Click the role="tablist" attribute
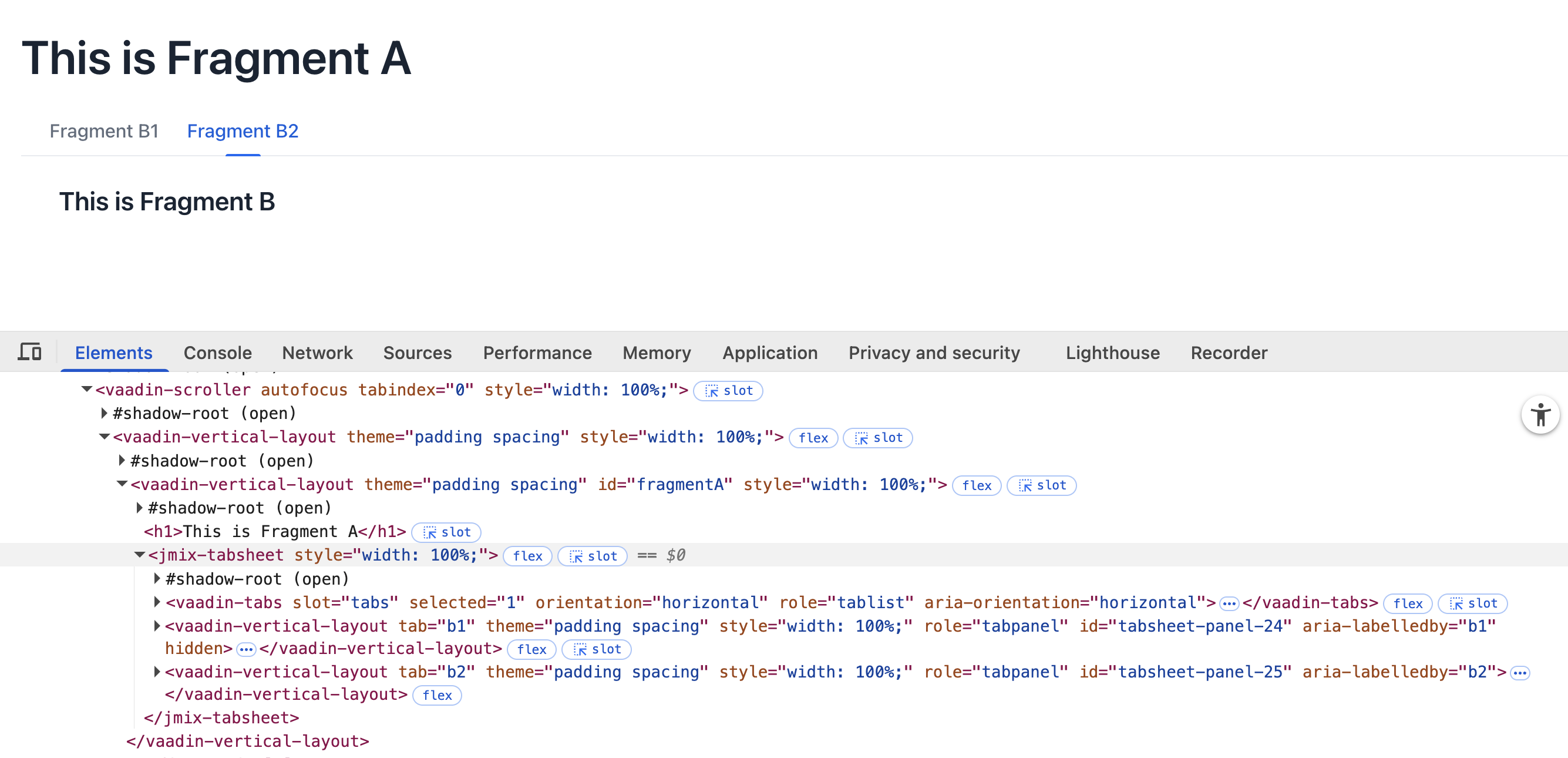 click(847, 603)
